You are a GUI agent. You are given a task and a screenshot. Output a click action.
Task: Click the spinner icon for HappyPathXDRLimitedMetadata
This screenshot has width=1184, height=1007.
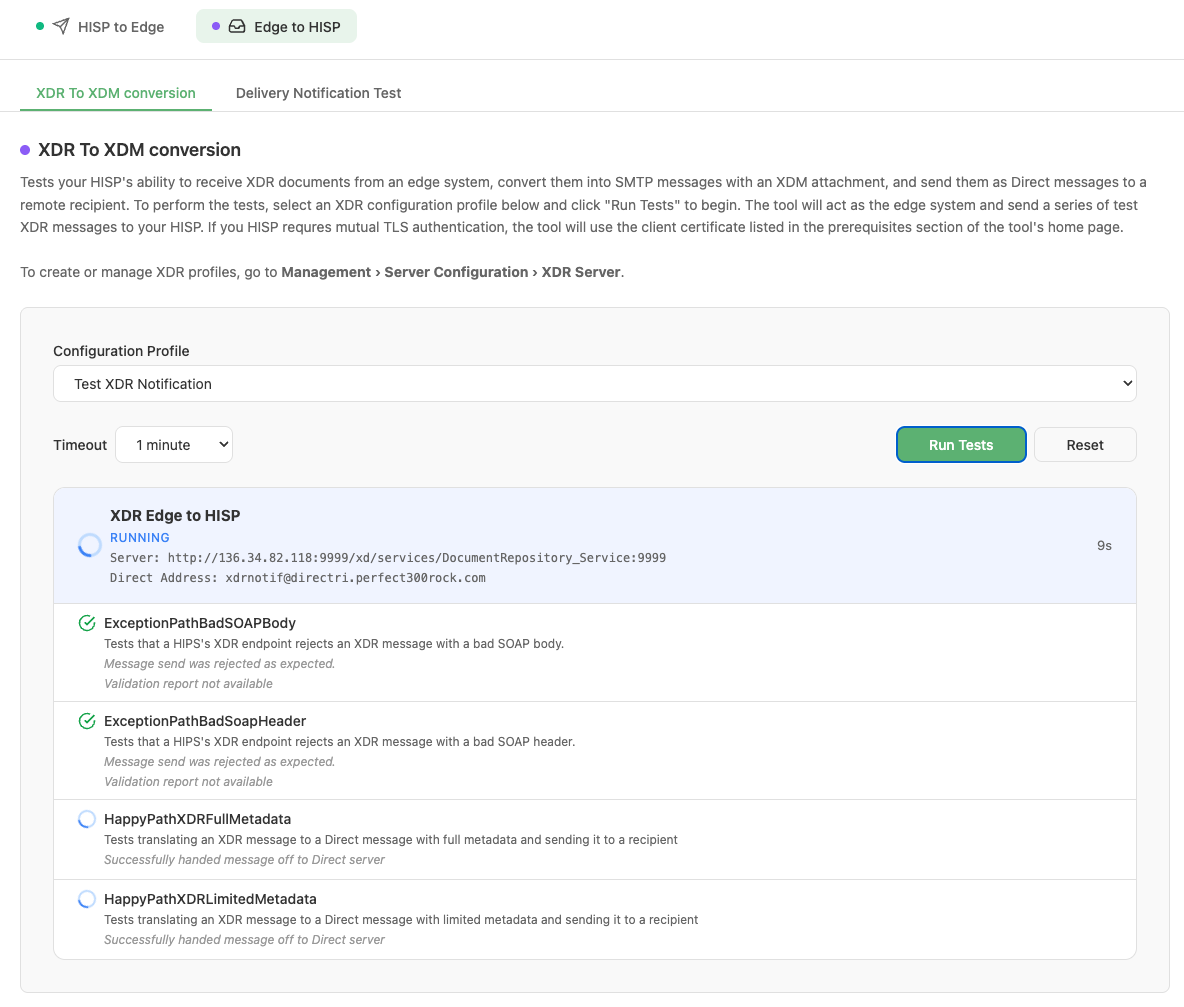tap(87, 899)
